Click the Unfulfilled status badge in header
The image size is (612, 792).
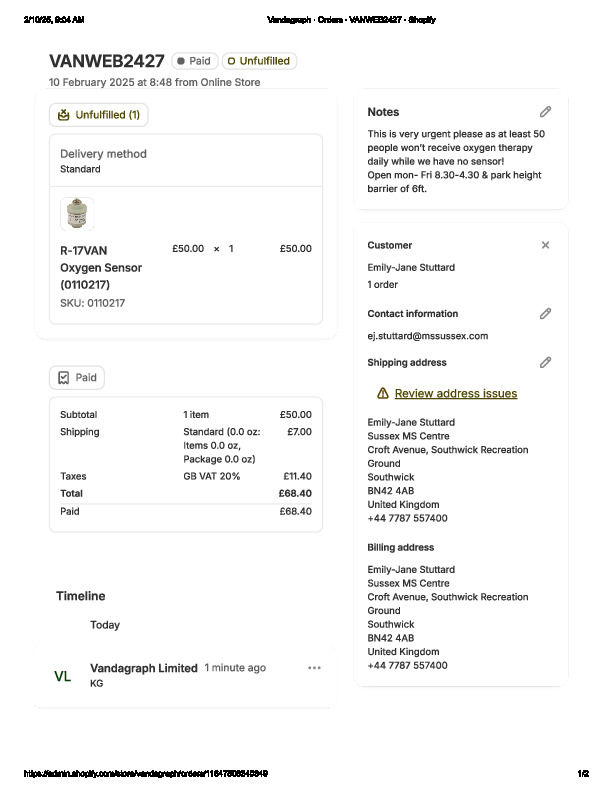pyautogui.click(x=259, y=61)
